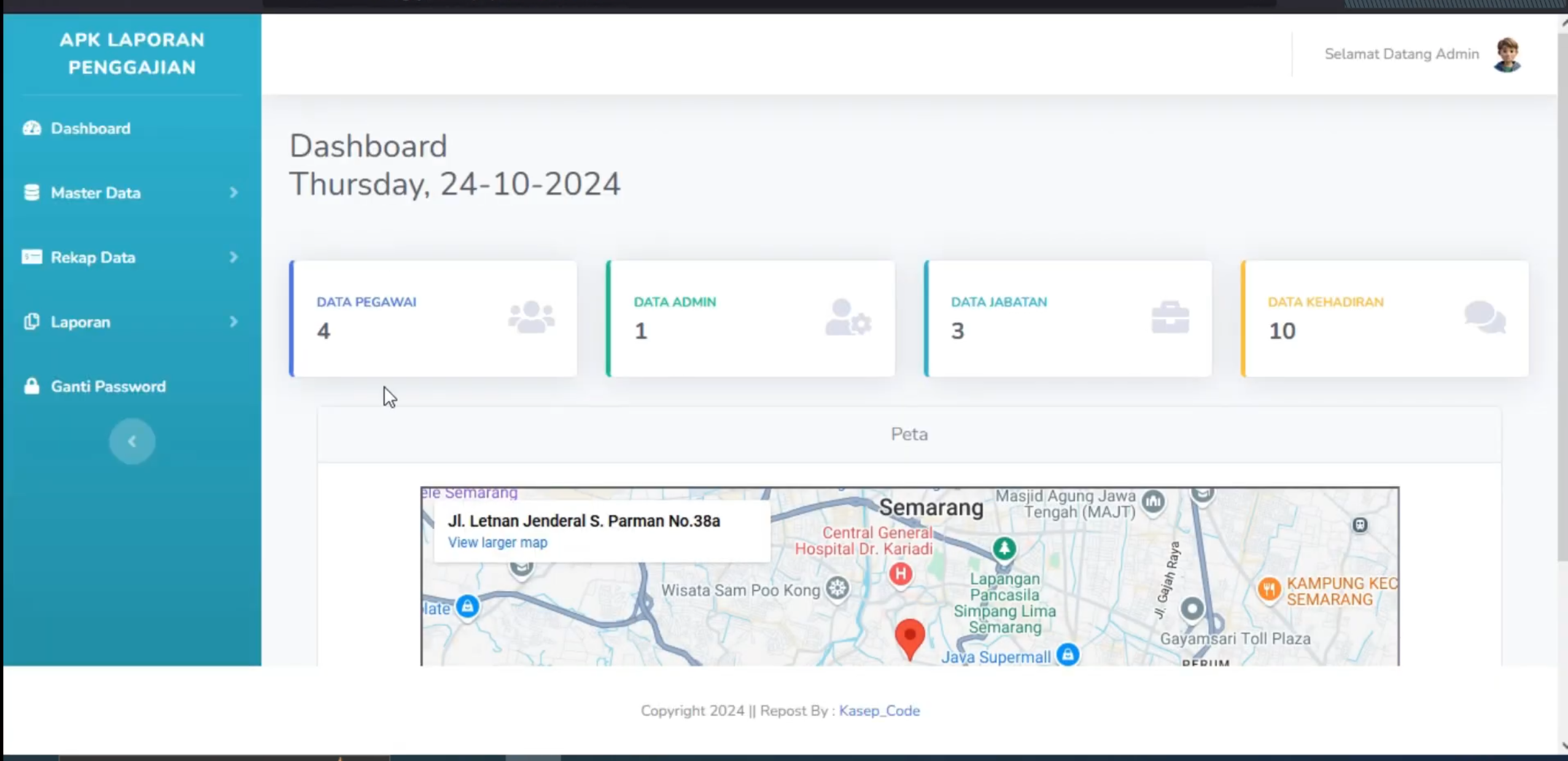Click the hospital H marker on the map
The width and height of the screenshot is (1568, 761).
click(x=901, y=574)
